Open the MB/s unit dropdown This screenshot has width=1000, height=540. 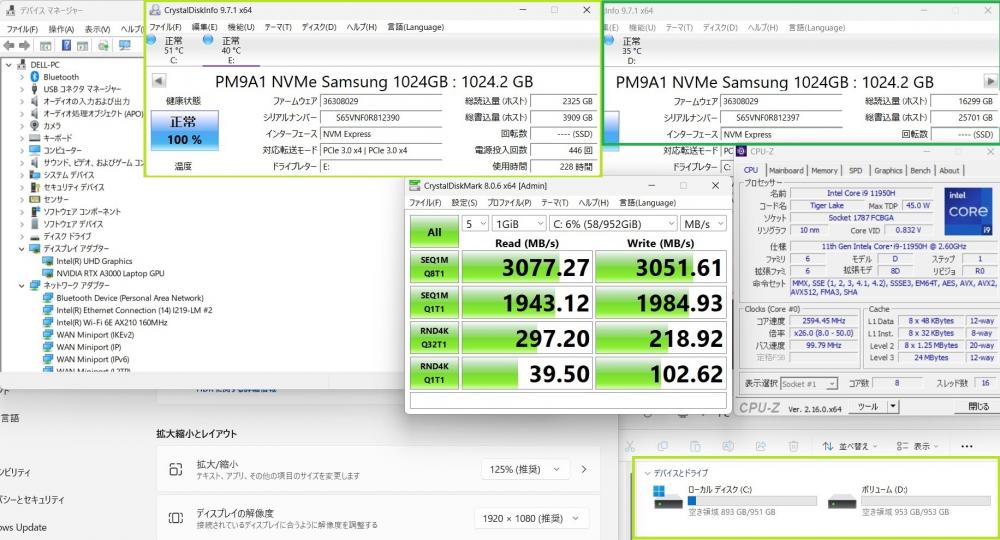point(703,224)
